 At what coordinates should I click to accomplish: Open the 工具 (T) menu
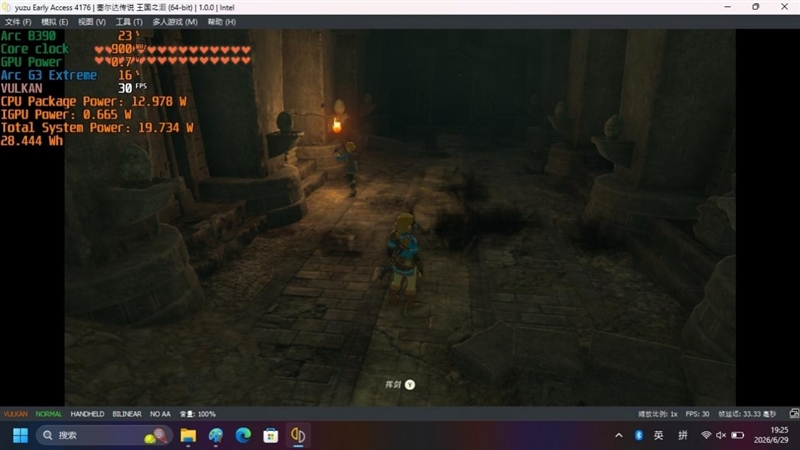[129, 22]
